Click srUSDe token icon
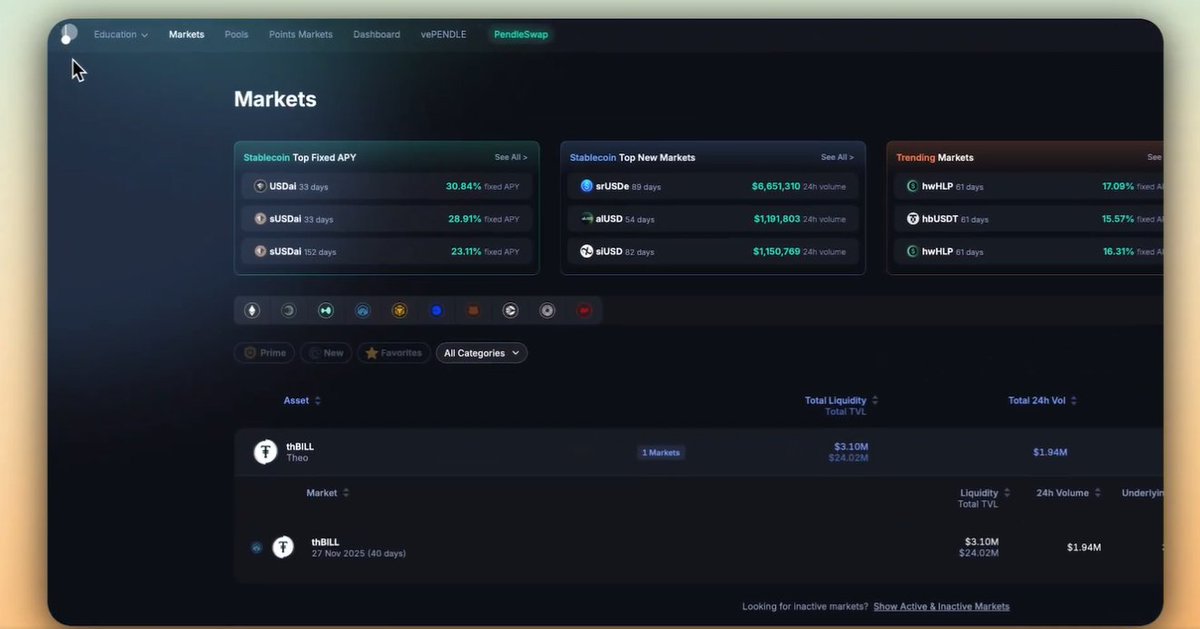1200x629 pixels. [x=587, y=186]
